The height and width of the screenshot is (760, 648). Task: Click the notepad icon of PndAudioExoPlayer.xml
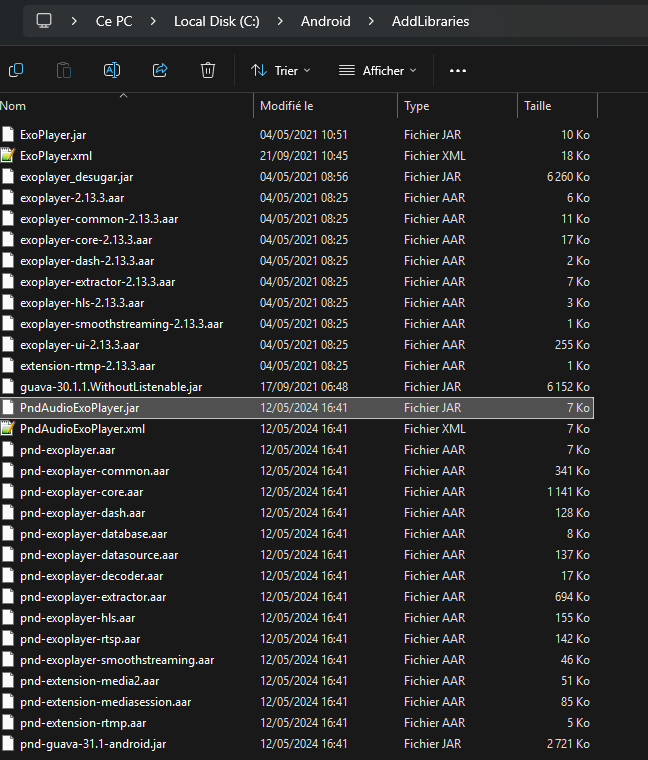coord(8,428)
